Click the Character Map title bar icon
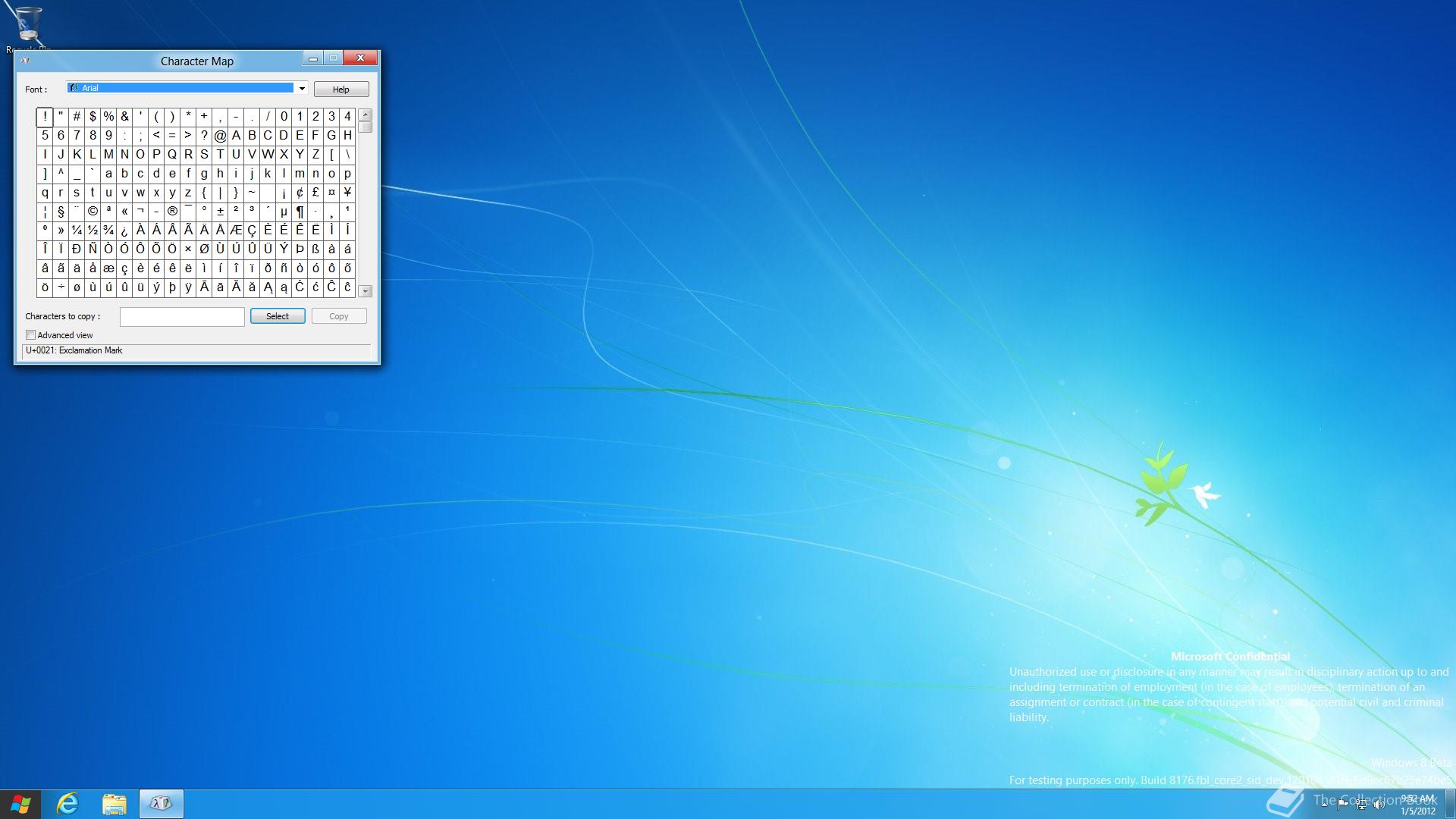 point(25,61)
